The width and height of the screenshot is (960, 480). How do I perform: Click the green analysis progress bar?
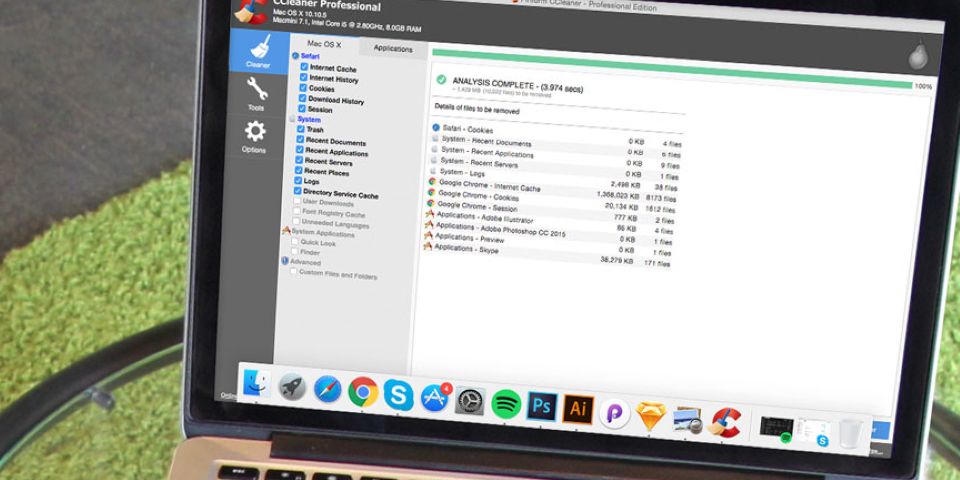tap(672, 69)
